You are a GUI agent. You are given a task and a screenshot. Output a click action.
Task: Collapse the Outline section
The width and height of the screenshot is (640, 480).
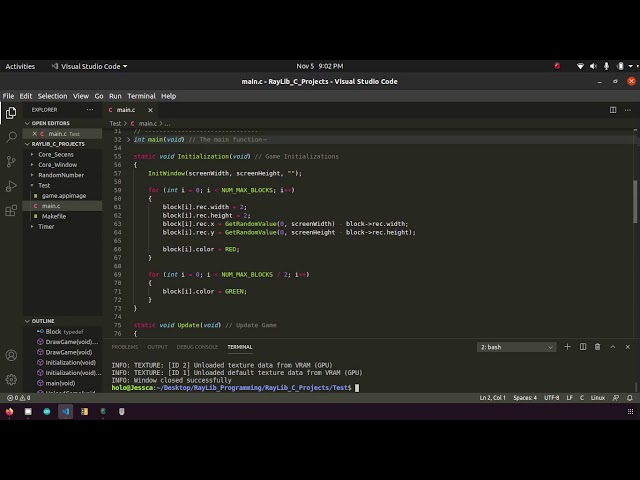[27, 321]
